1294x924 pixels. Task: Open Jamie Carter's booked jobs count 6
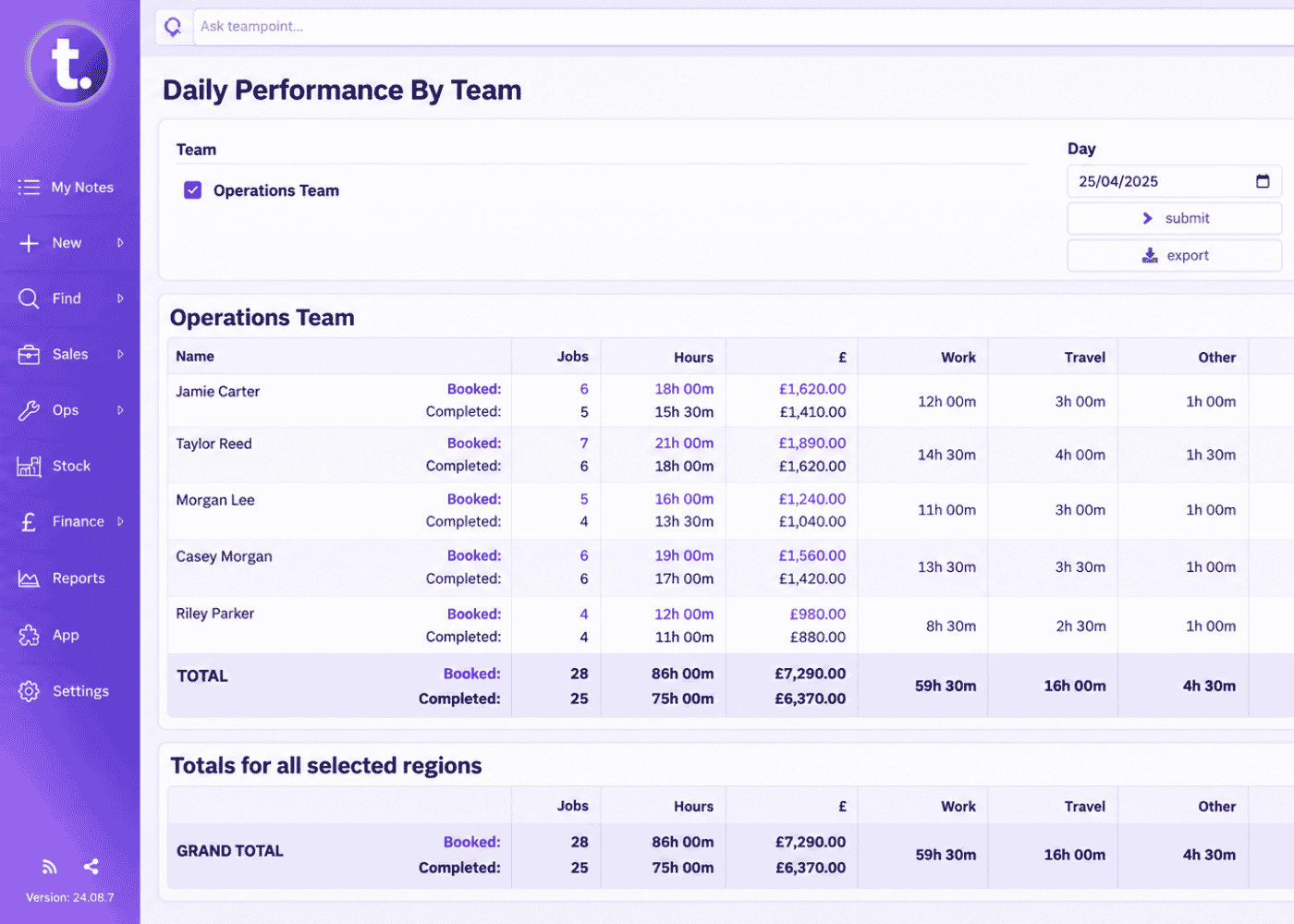pos(584,389)
